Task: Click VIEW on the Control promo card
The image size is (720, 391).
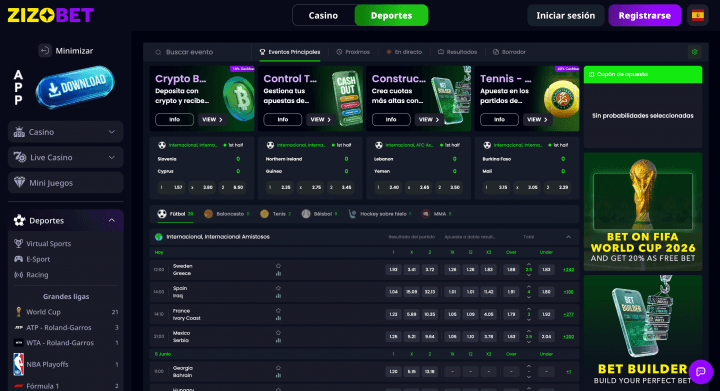Action: (x=321, y=119)
